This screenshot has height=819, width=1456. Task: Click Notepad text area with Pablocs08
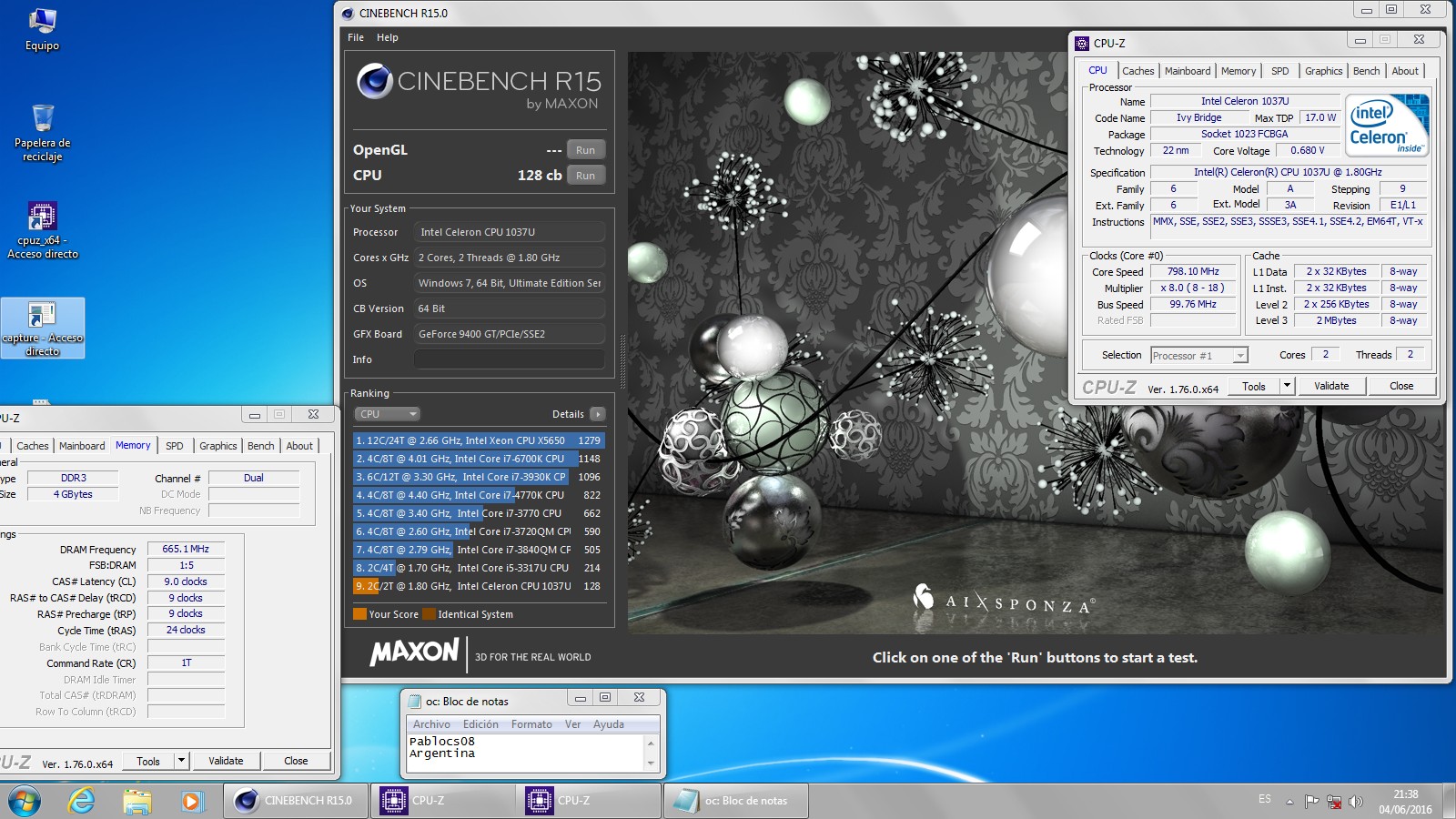pyautogui.click(x=525, y=752)
